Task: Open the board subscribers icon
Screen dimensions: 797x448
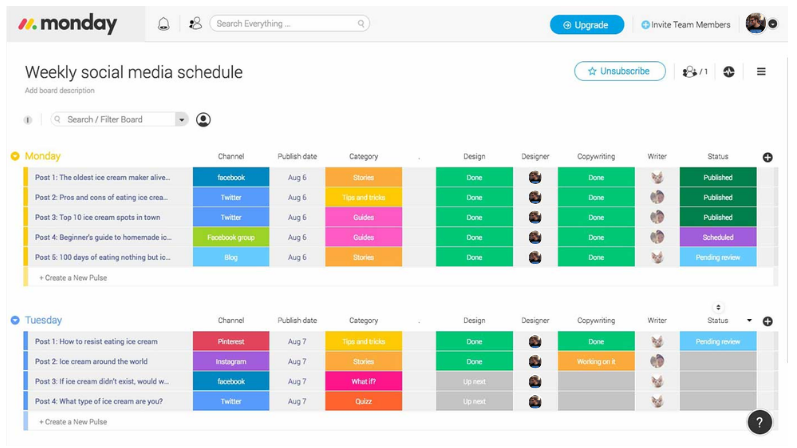Action: pos(694,72)
